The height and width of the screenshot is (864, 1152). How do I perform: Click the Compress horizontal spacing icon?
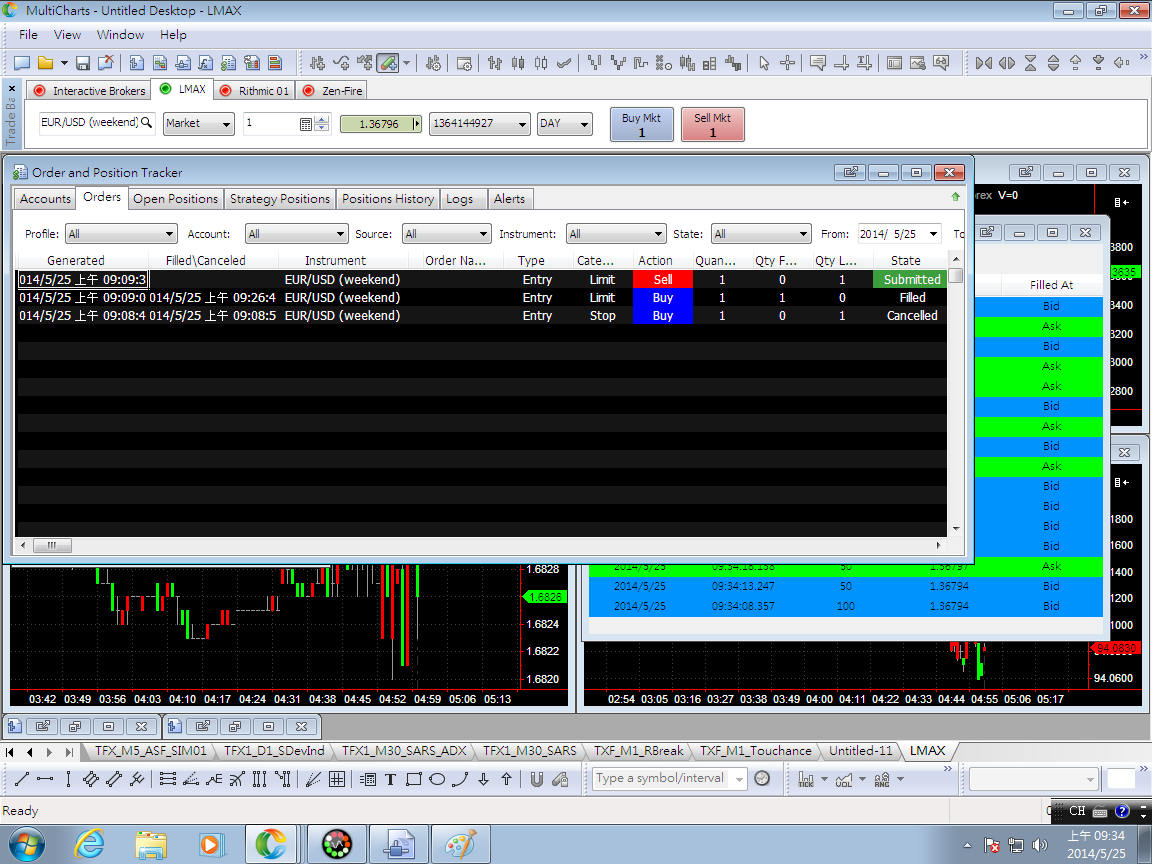(984, 63)
